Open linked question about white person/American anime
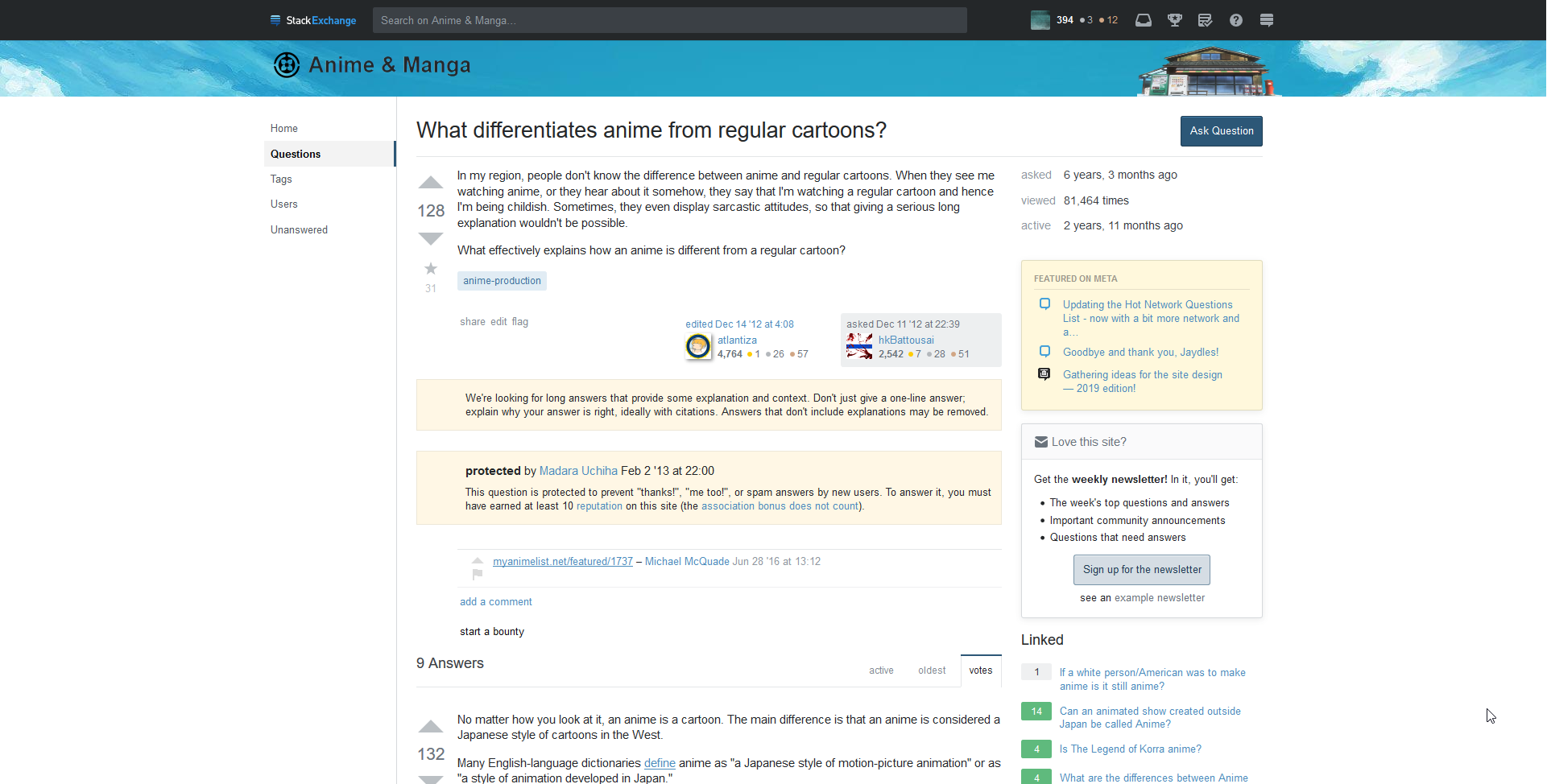Screen dimensions: 1547x784 [1152, 679]
